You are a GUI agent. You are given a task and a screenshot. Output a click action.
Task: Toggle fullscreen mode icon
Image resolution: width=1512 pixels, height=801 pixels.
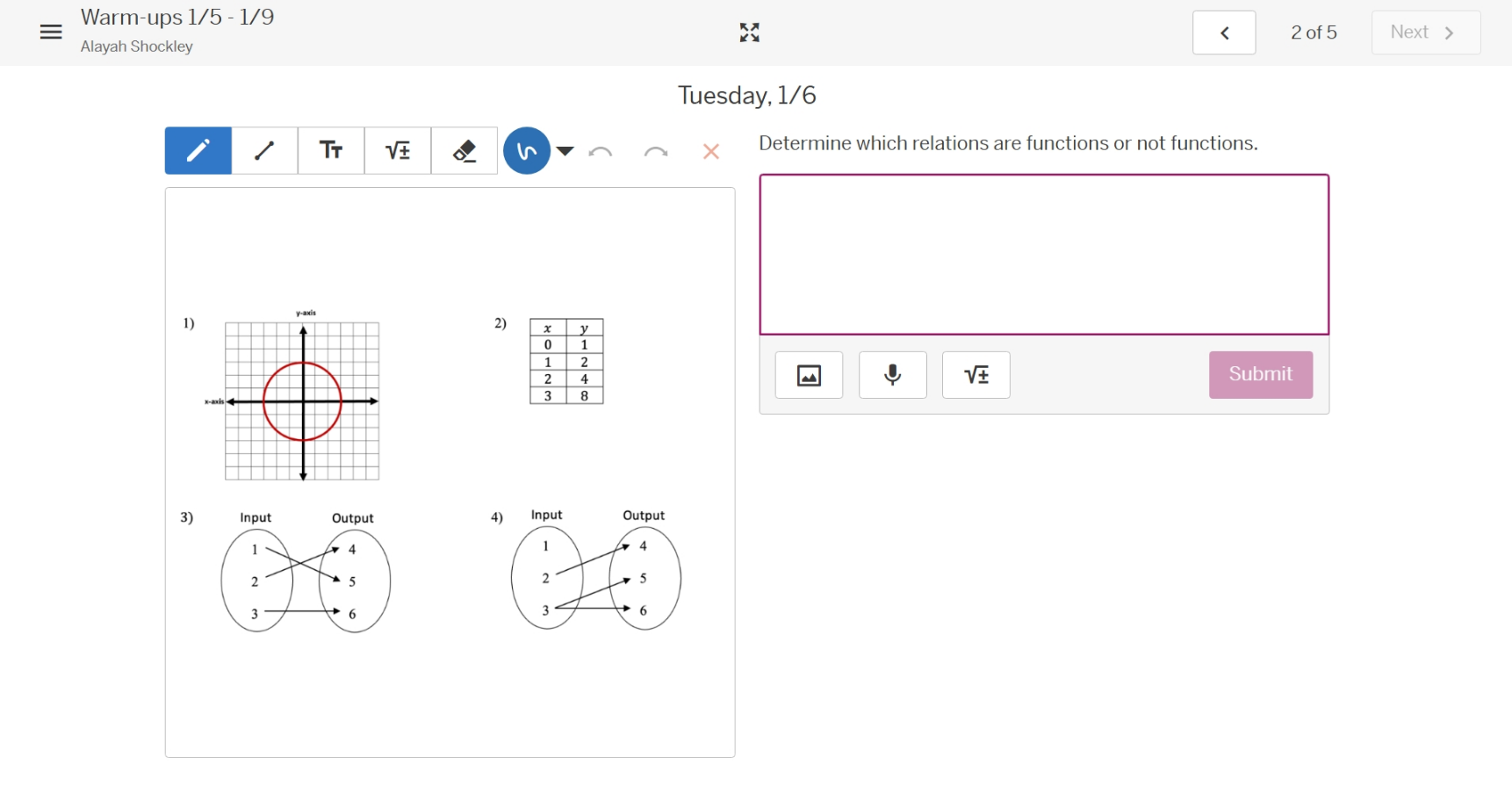click(749, 32)
